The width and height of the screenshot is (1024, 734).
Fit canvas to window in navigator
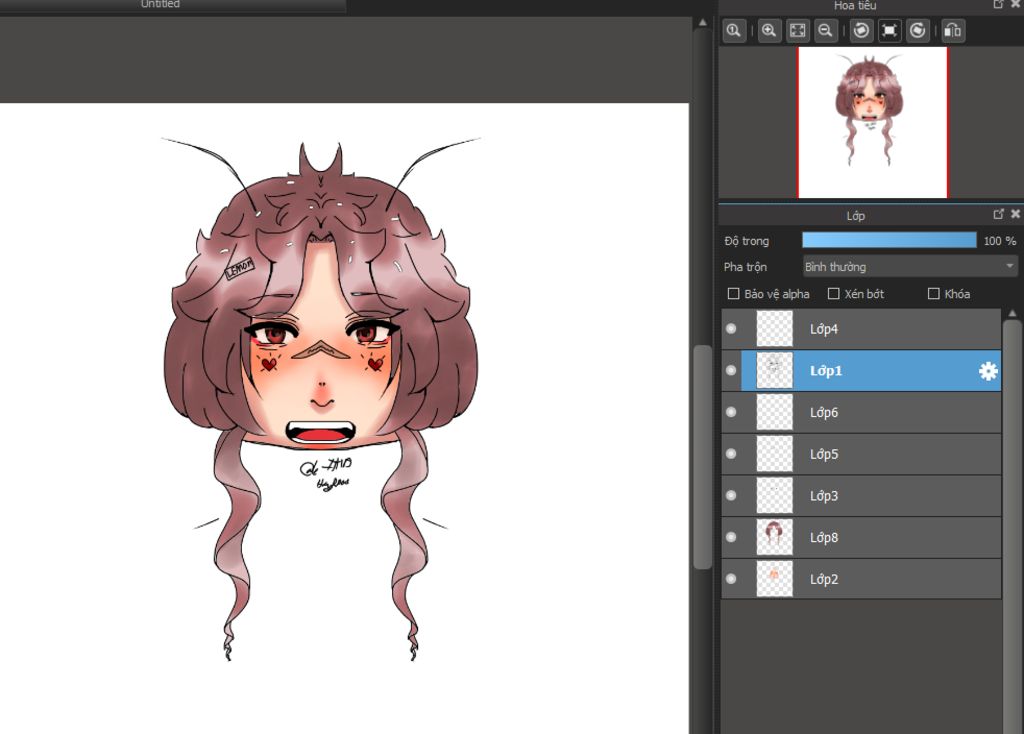coord(797,31)
